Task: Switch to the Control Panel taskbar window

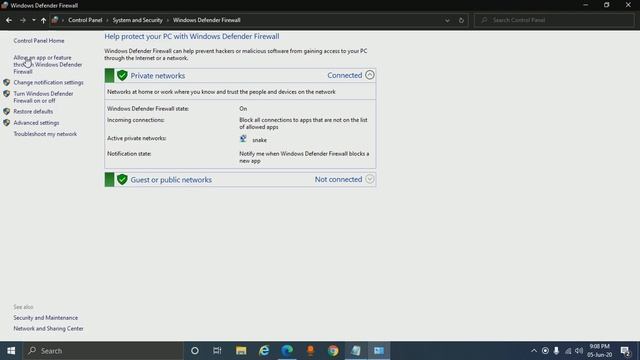Action: tap(379, 351)
